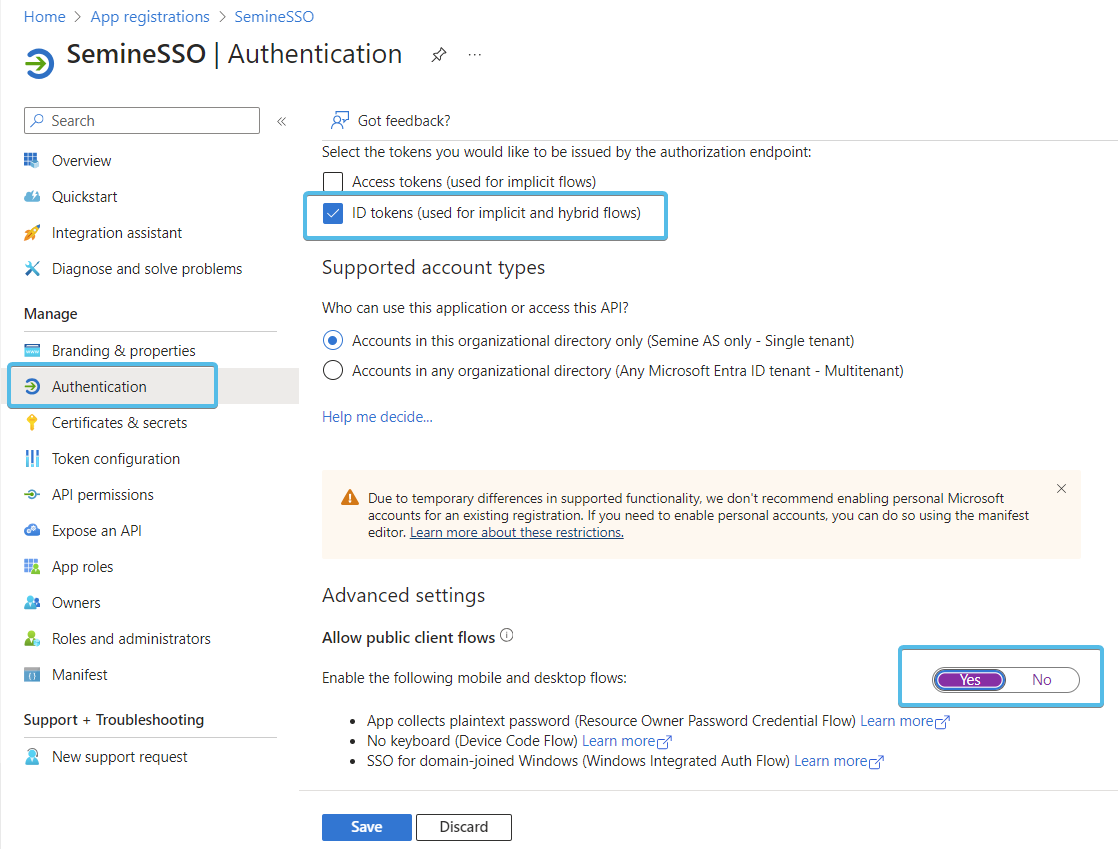
Task: Dismiss the personal accounts warning banner
Action: point(1061,489)
